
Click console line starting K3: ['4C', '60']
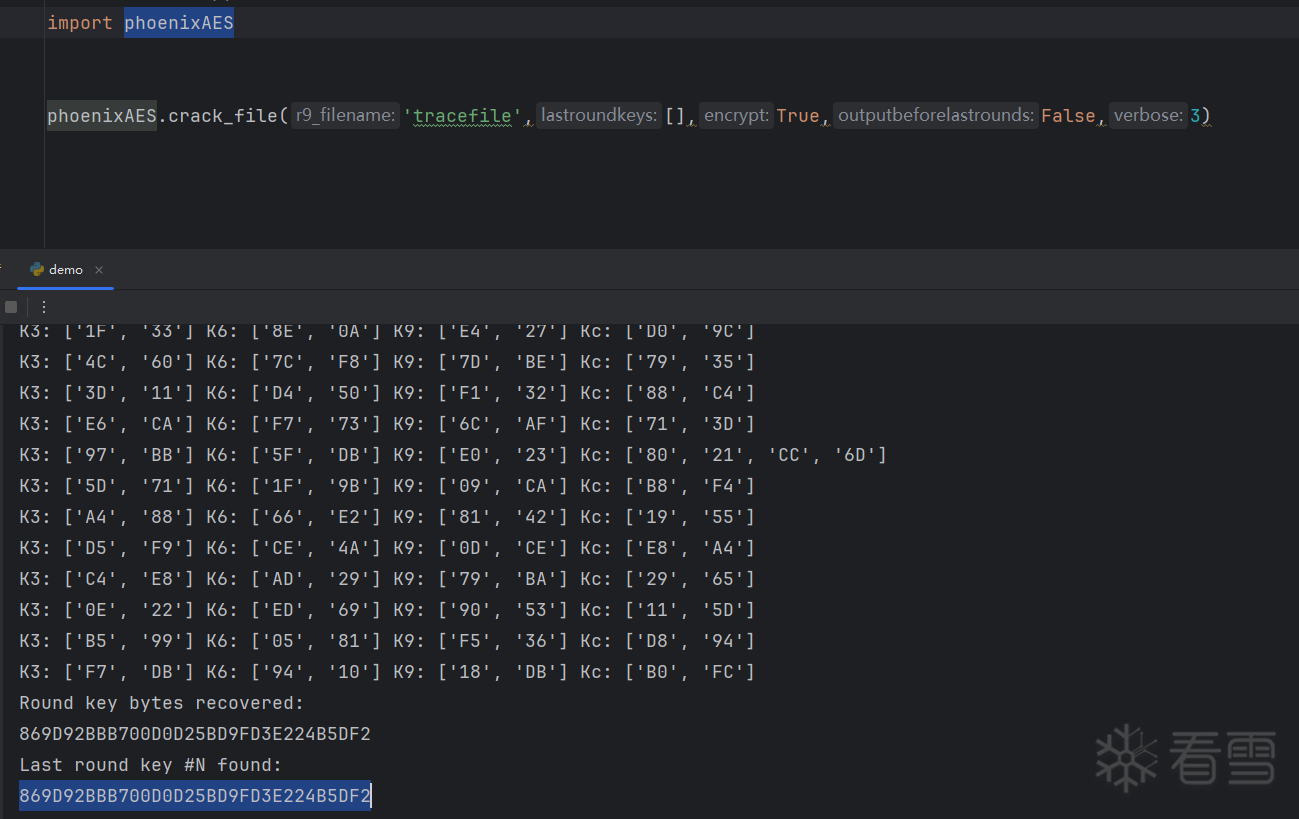click(387, 361)
